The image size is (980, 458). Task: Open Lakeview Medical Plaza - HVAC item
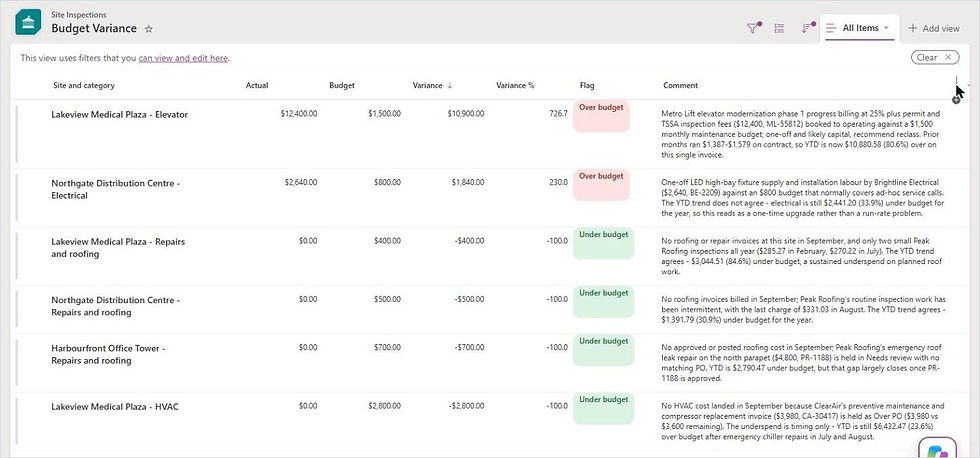[115, 407]
